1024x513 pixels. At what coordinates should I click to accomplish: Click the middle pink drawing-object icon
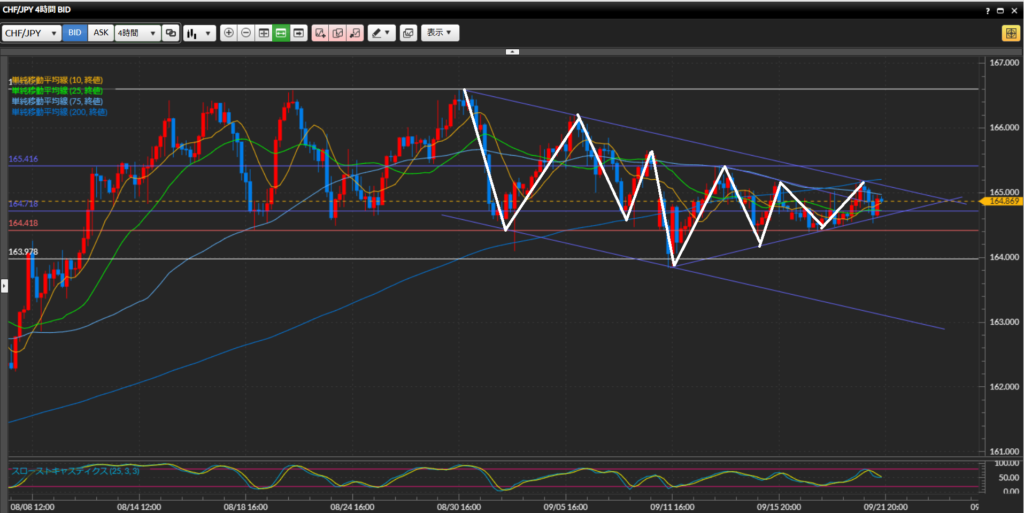click(x=337, y=33)
